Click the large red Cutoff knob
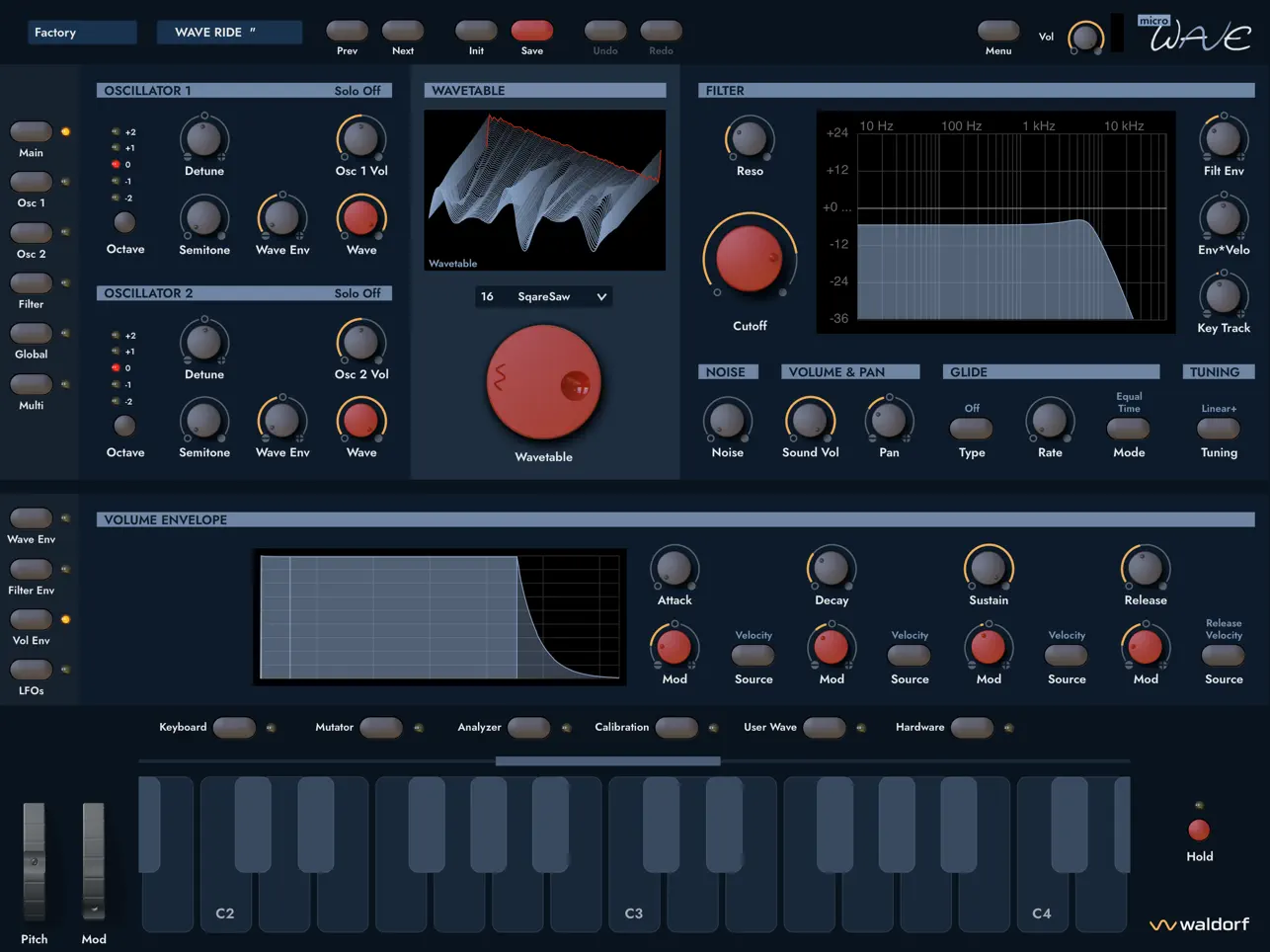This screenshot has height=952, width=1270. click(x=750, y=258)
